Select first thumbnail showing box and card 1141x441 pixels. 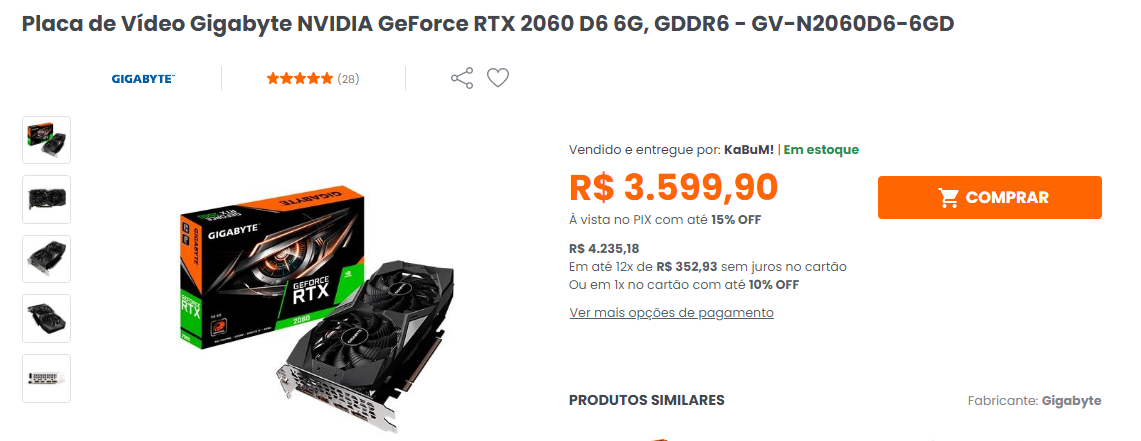pos(47,140)
